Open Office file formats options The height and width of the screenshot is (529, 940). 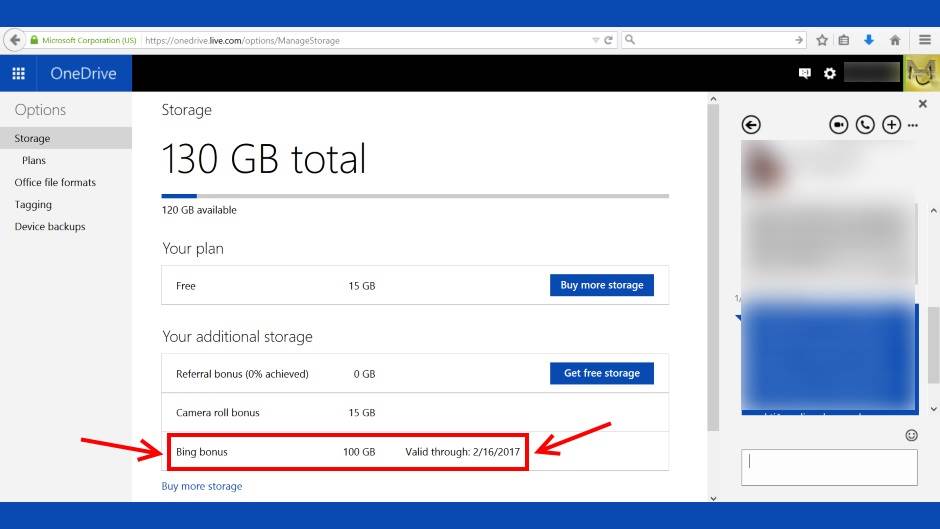(x=55, y=182)
